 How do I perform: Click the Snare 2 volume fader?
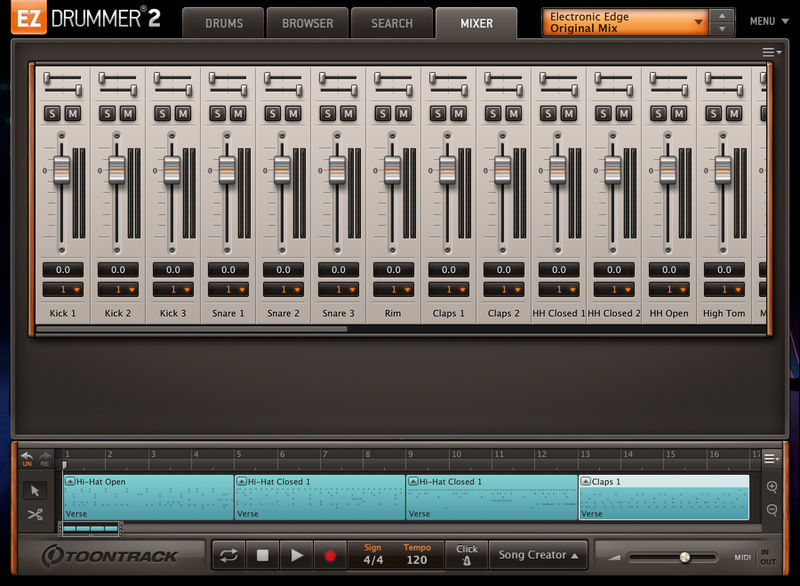(282, 170)
